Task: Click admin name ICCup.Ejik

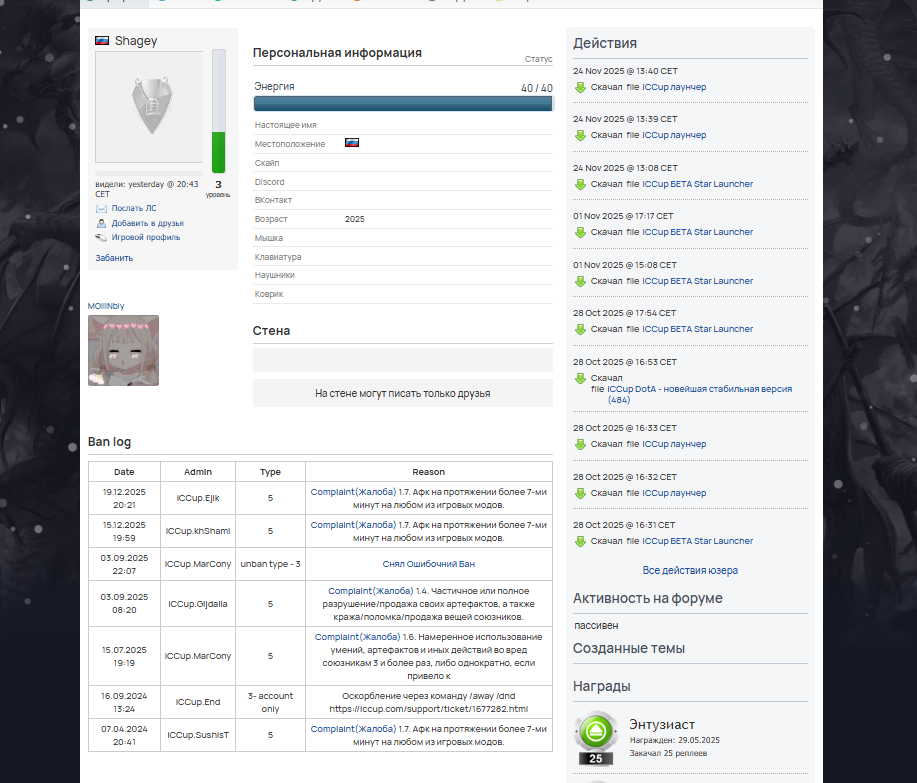Action: tap(198, 498)
